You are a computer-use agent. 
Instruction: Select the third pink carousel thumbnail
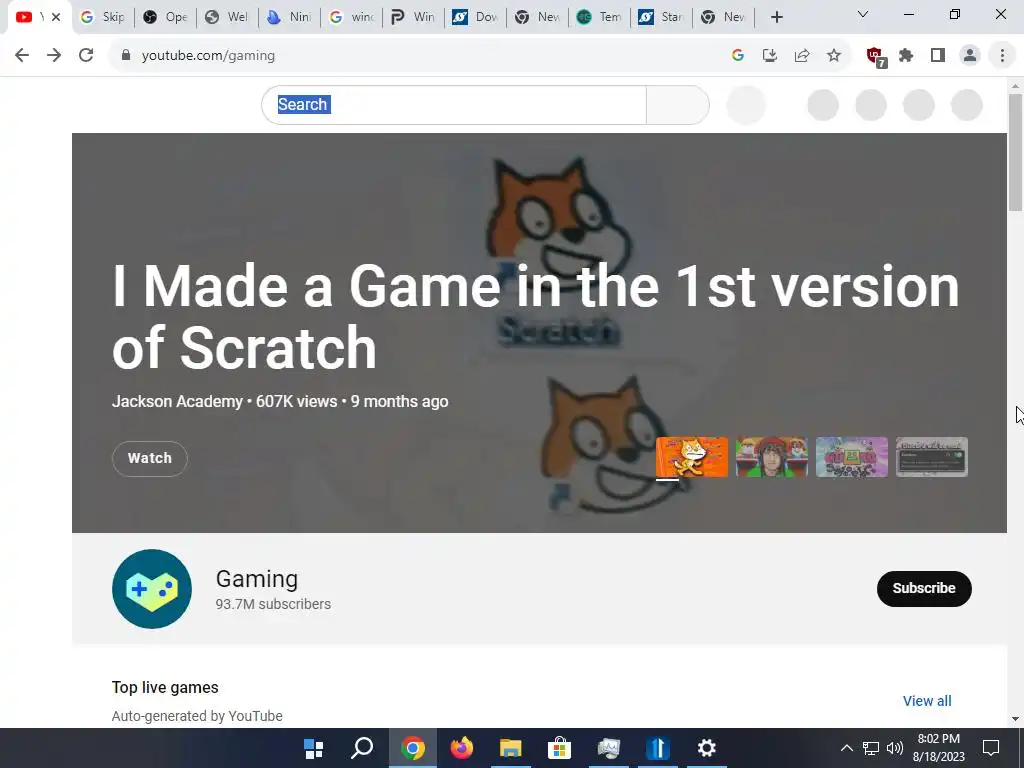[852, 457]
